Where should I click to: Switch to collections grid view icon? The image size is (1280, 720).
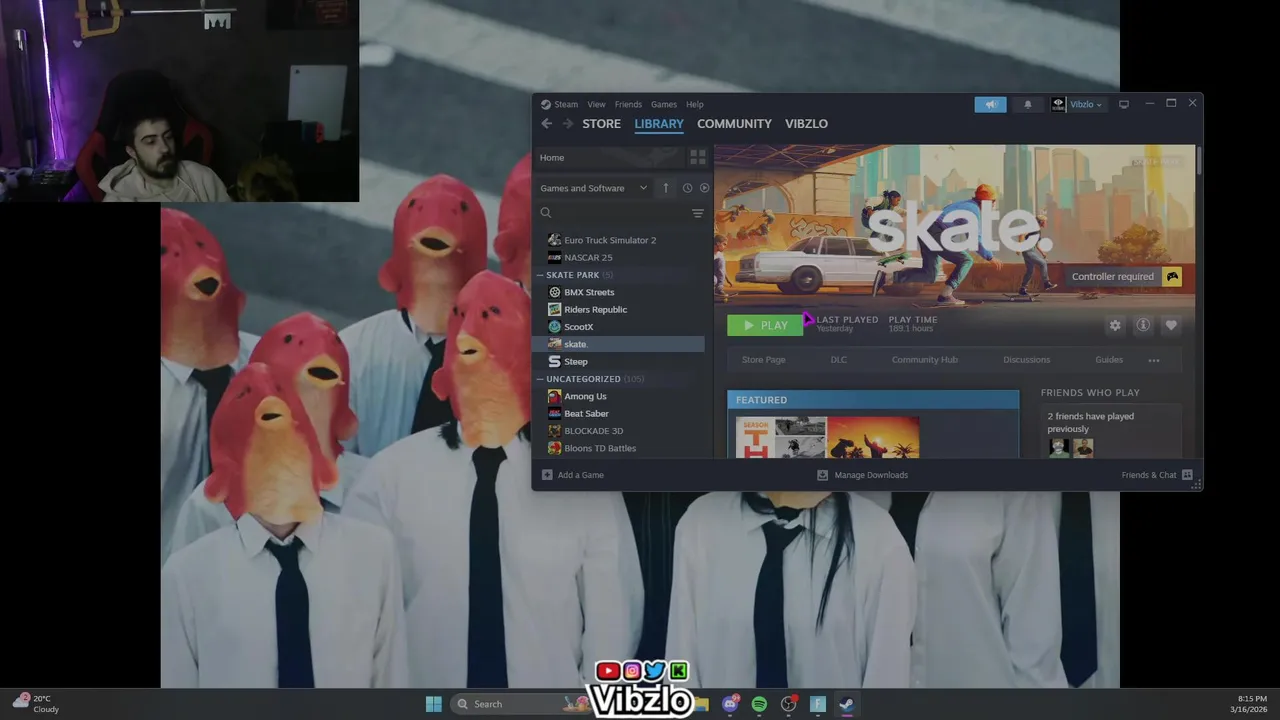(x=698, y=157)
